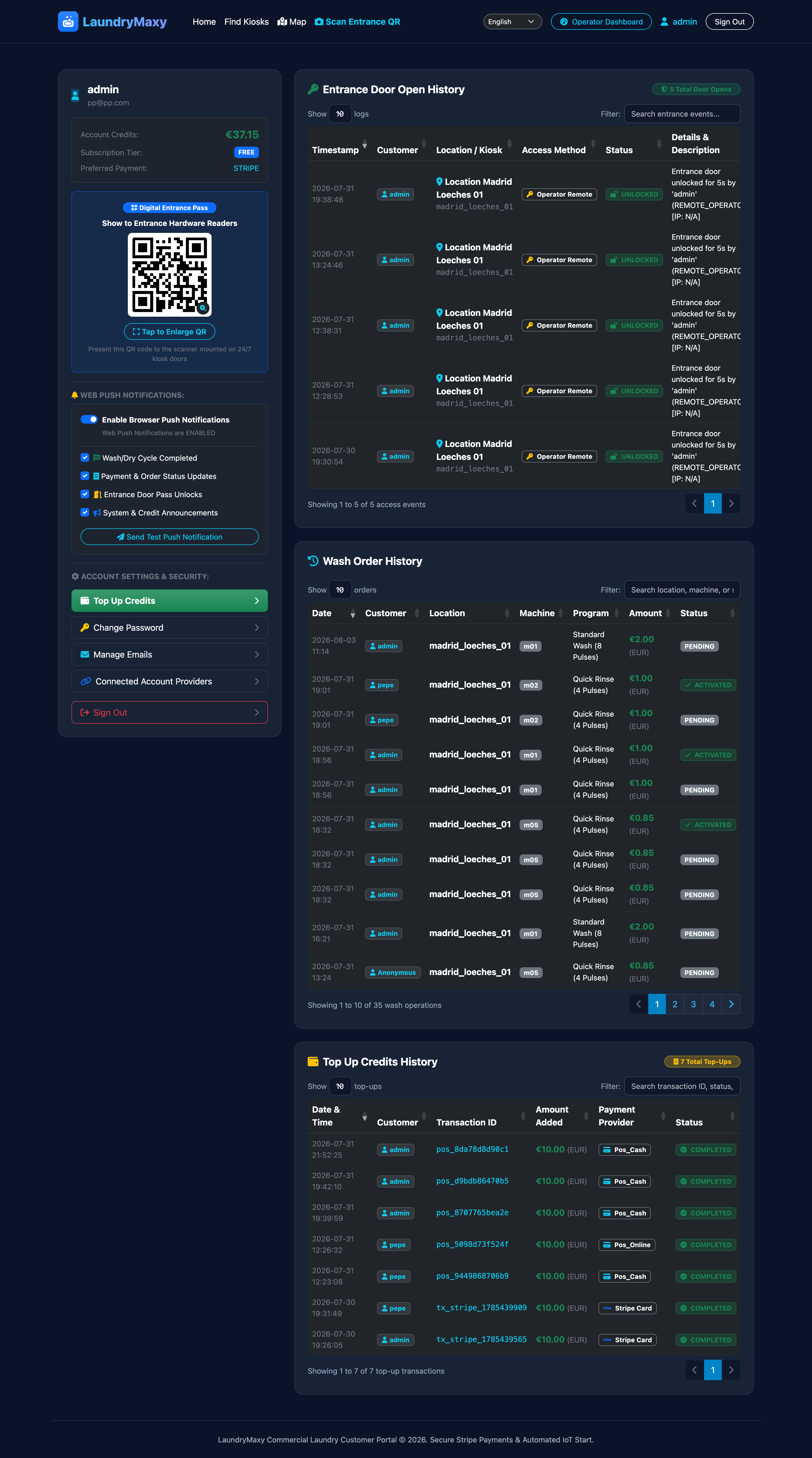Click Send Test Push Notification button
Screen dimensions: 812x1458
coord(170,537)
